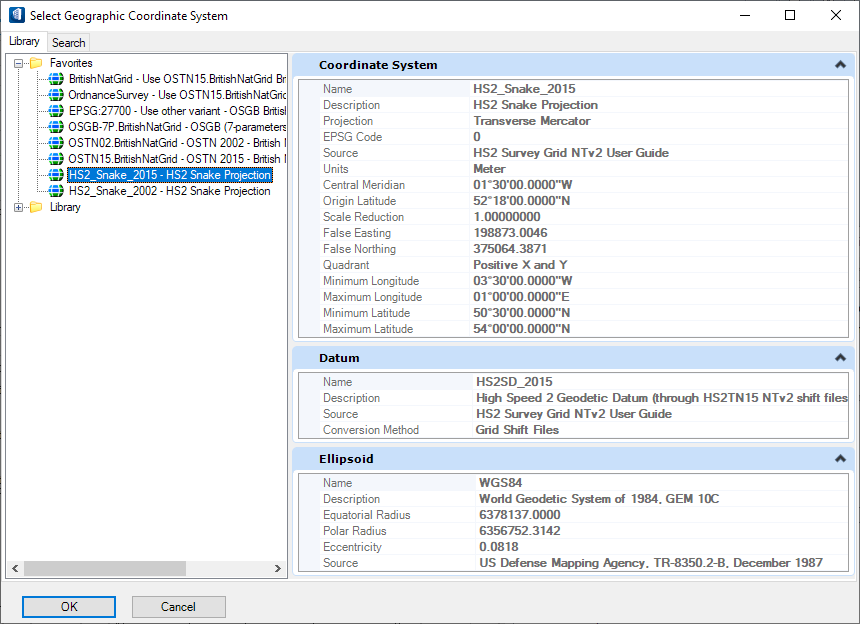The height and width of the screenshot is (624, 860).
Task: Click the globe icon next to OrdnanceSurvey entry
Action: point(57,95)
